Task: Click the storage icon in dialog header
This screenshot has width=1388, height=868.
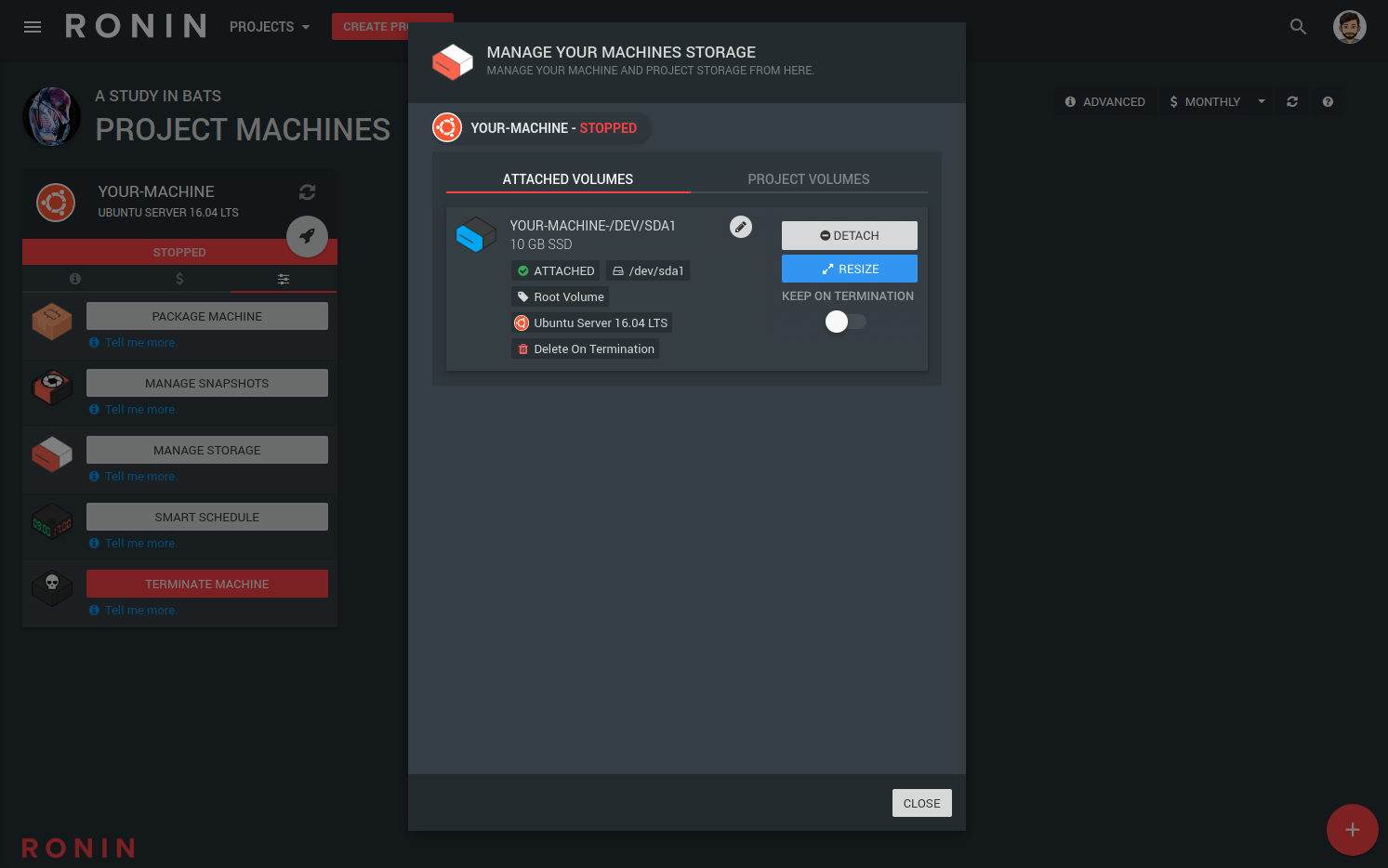Action: pyautogui.click(x=453, y=62)
